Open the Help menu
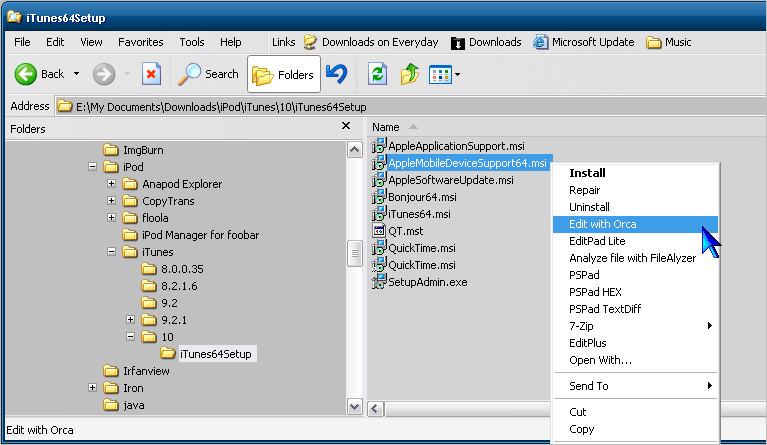The image size is (767, 445). click(x=230, y=42)
